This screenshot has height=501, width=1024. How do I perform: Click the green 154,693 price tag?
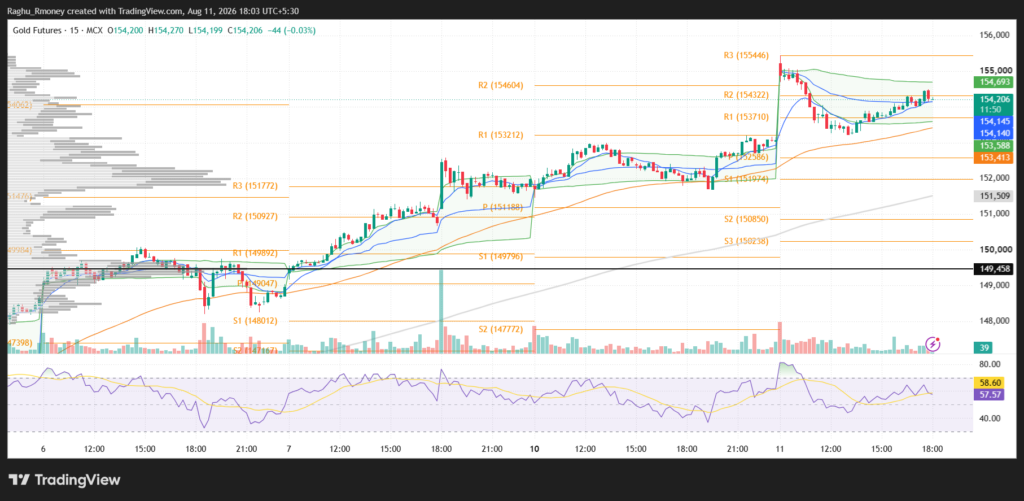click(x=992, y=82)
